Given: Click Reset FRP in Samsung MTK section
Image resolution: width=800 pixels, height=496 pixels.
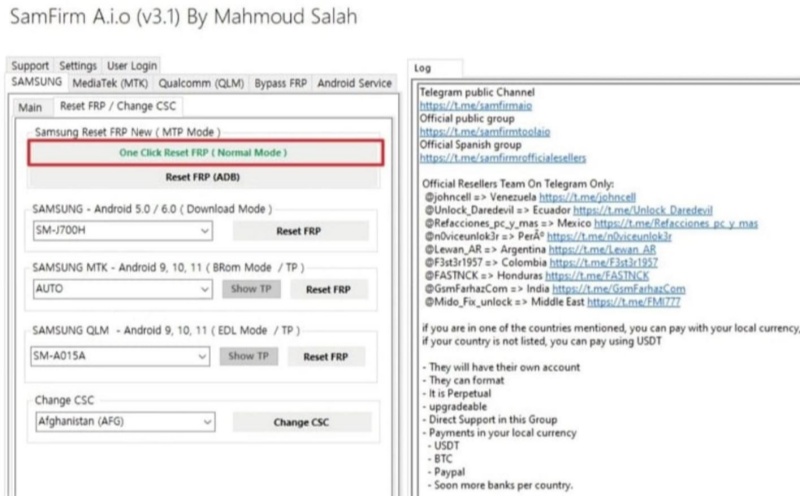Looking at the screenshot, I should [328, 289].
